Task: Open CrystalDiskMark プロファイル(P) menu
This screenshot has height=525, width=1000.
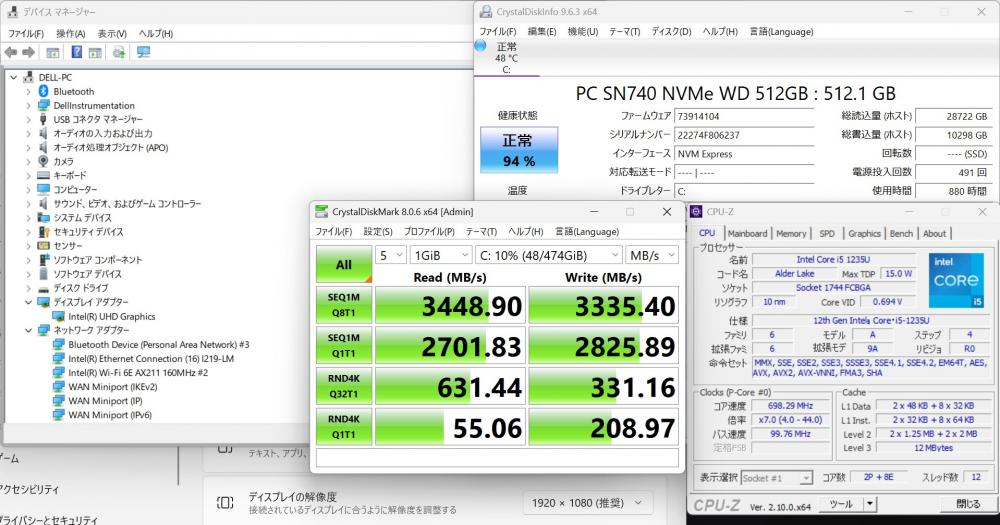Action: coord(429,232)
